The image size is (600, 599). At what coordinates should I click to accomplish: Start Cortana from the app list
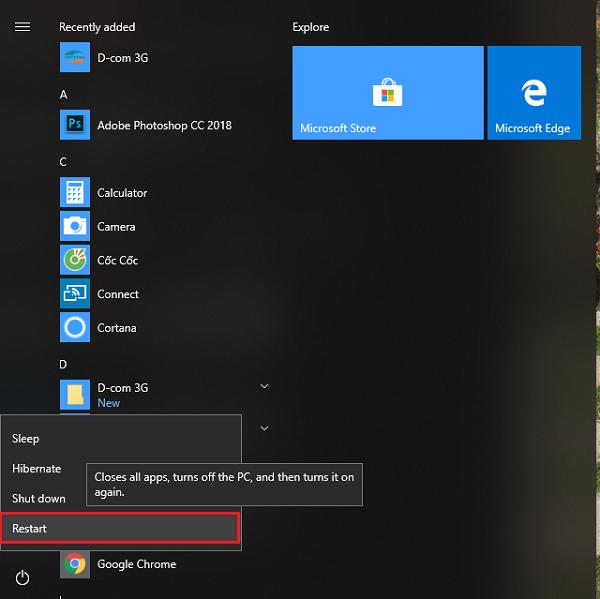click(x=116, y=328)
